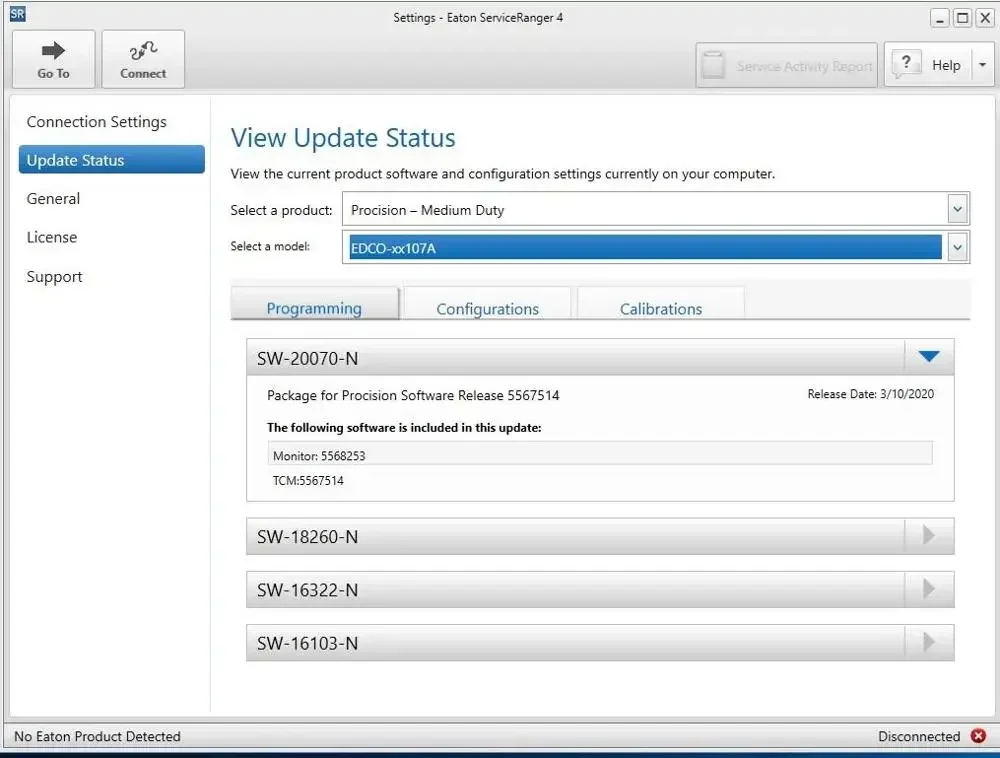Click the SR application icon in title bar
This screenshot has width=1000, height=758.
point(17,14)
